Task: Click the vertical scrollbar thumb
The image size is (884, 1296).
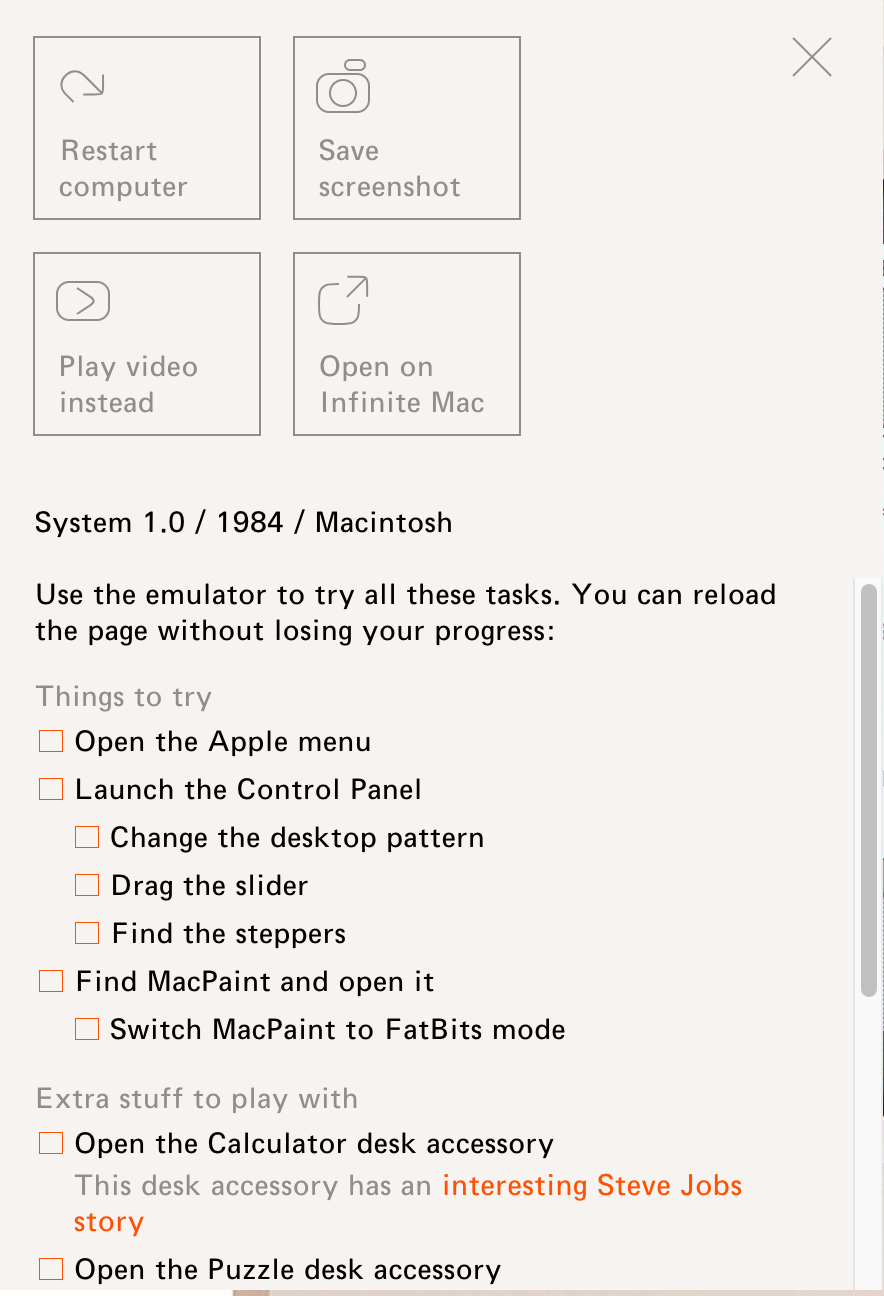Action: point(869,790)
